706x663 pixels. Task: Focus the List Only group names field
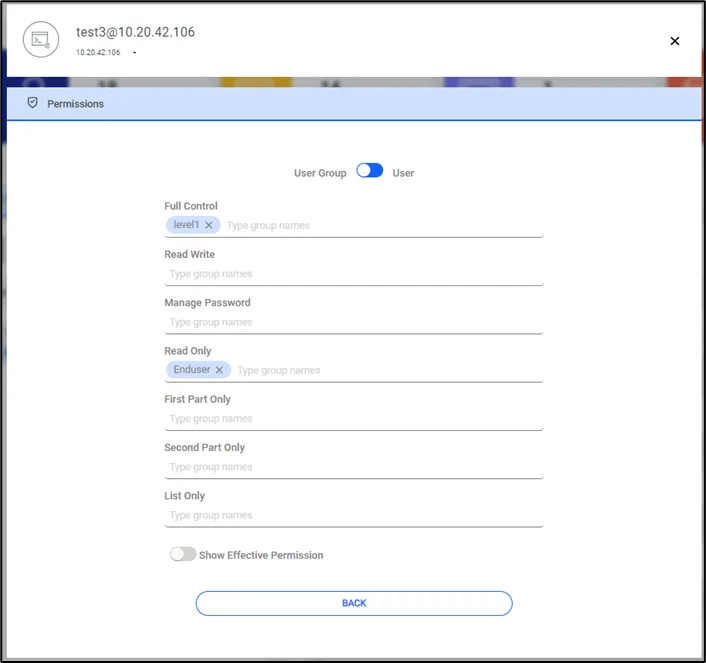tap(354, 515)
